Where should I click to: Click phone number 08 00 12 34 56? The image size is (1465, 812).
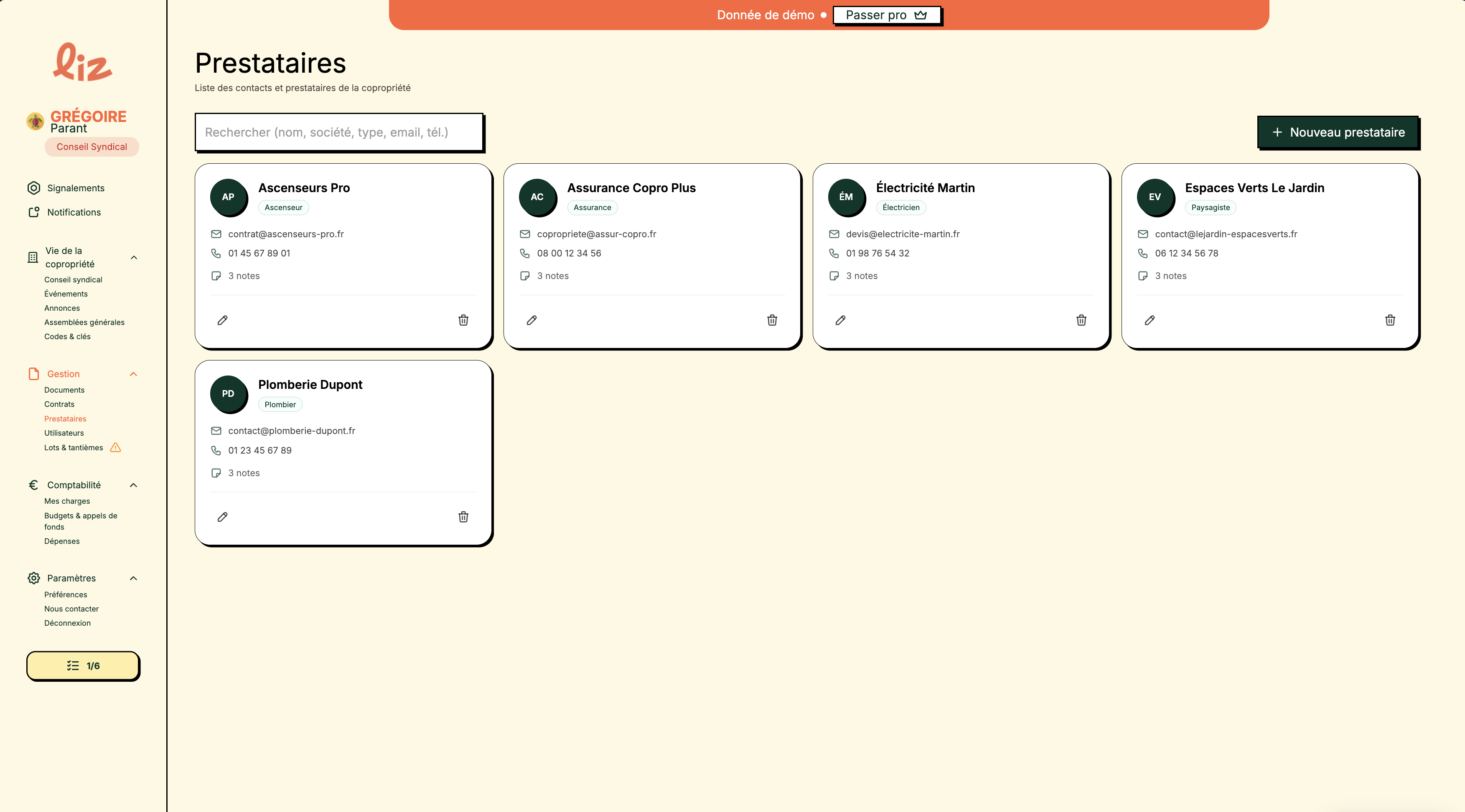pyautogui.click(x=569, y=254)
